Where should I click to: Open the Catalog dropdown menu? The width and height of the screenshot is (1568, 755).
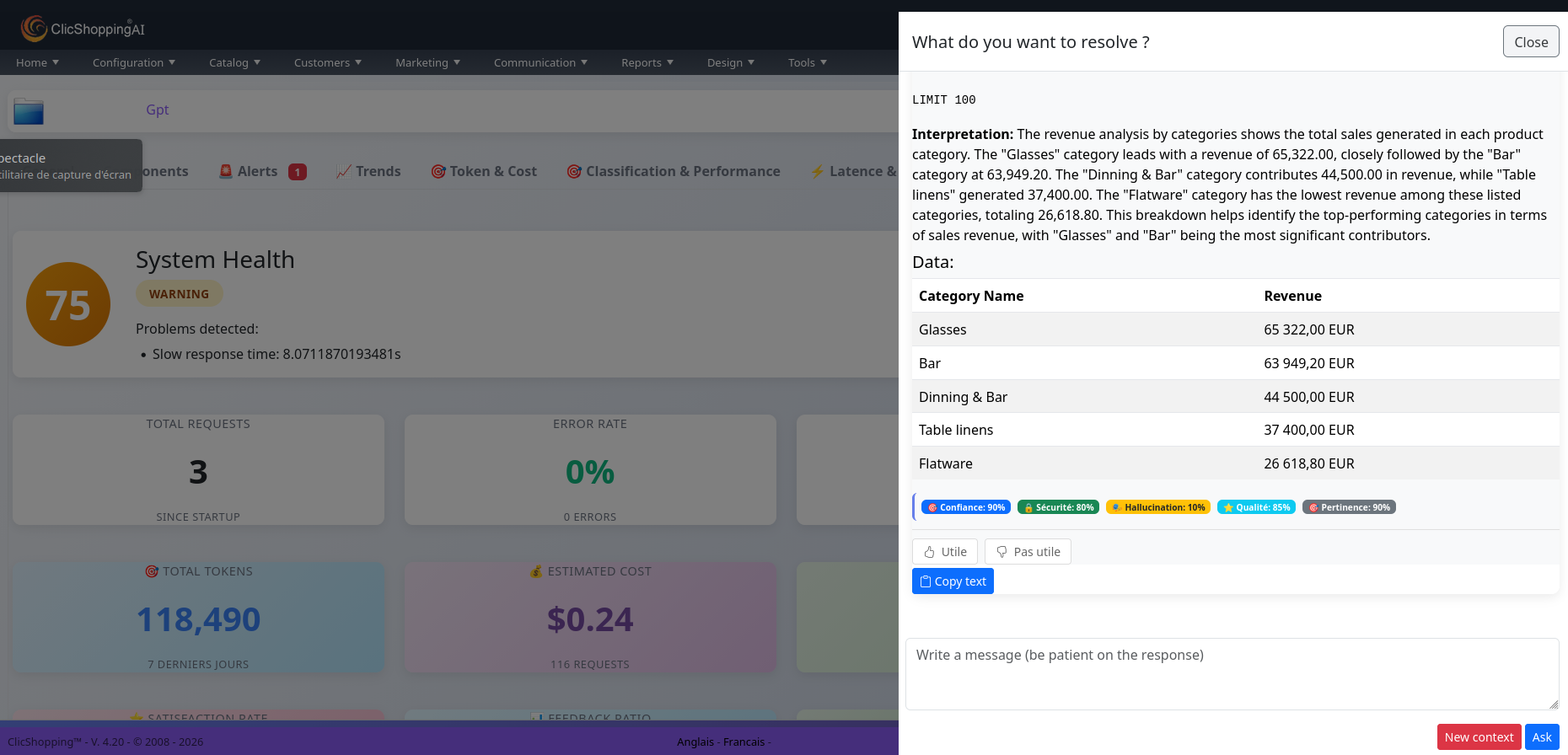coord(234,62)
